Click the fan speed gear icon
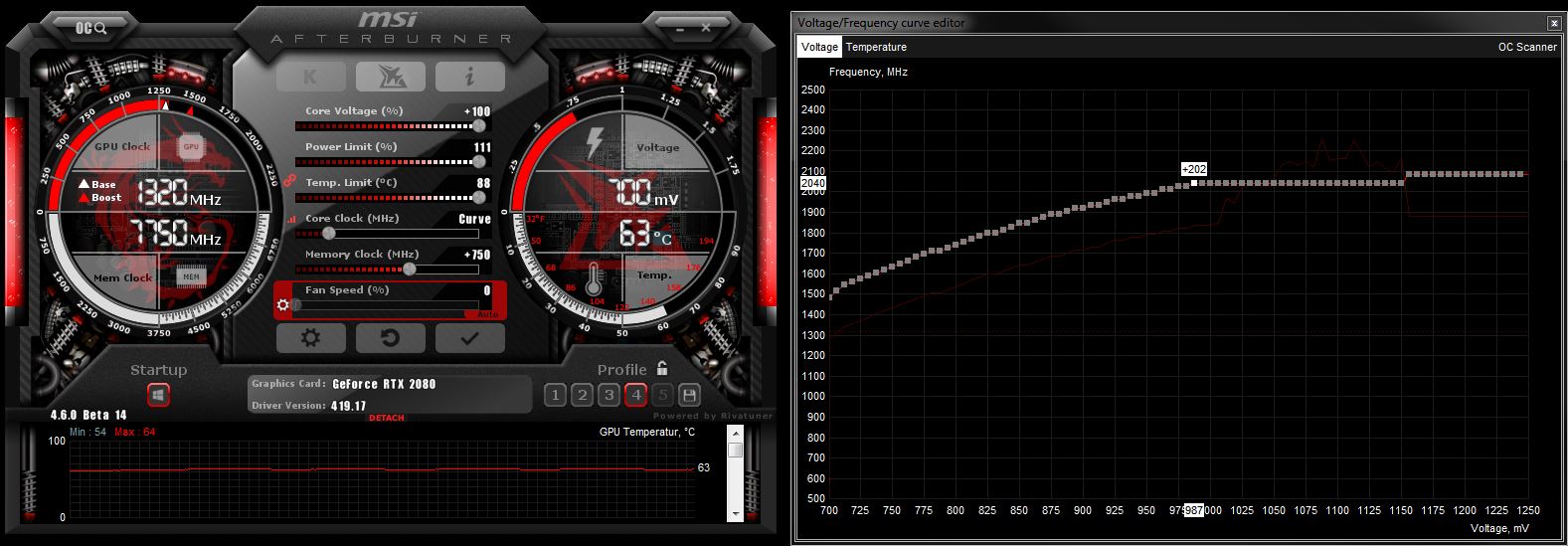1568x546 pixels. tap(283, 304)
